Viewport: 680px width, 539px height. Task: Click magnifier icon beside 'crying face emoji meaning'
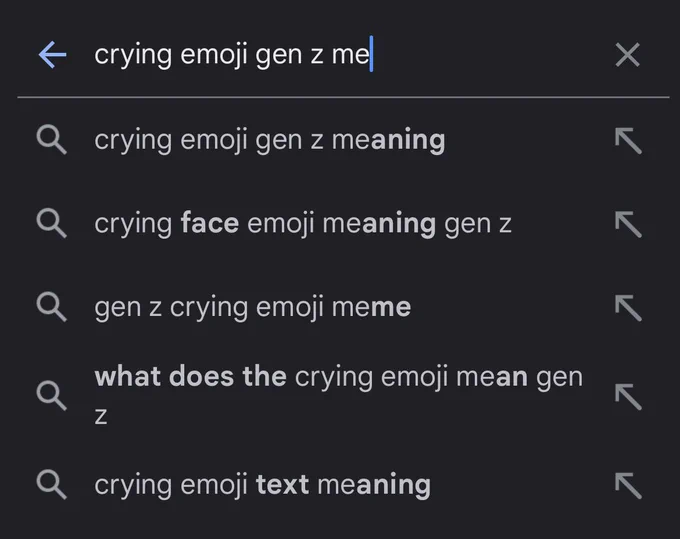click(52, 223)
